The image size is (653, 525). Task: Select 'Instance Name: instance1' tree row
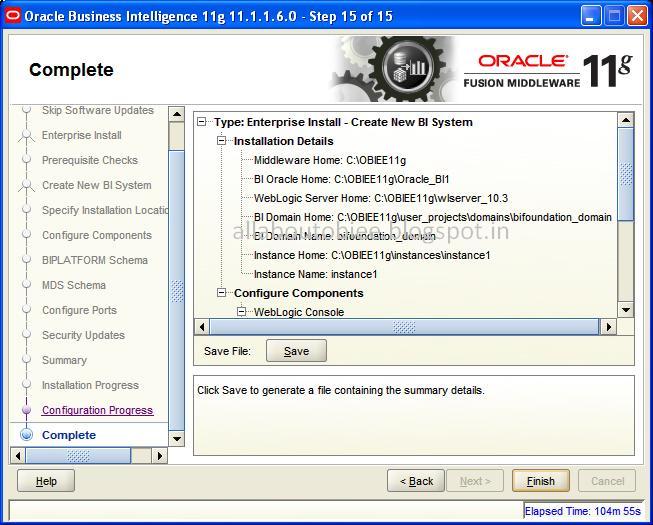(x=315, y=274)
